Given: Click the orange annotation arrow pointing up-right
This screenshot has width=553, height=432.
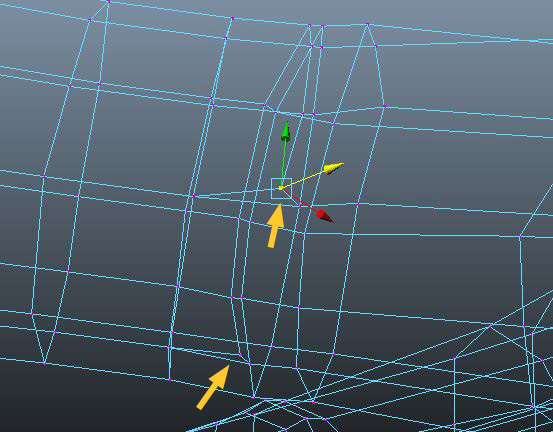Looking at the screenshot, I should click(x=213, y=387).
